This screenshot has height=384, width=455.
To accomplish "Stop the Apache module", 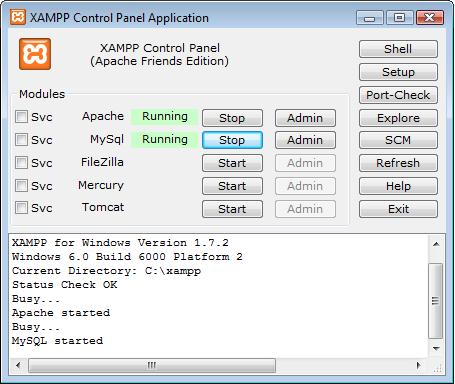I will pyautogui.click(x=232, y=118).
